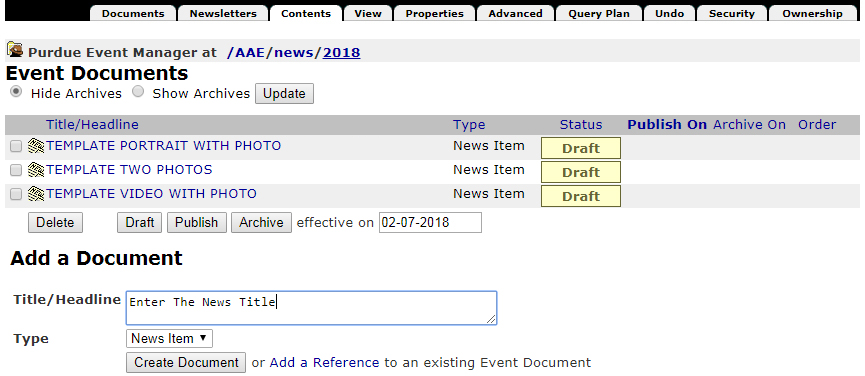Image resolution: width=865 pixels, height=376 pixels.
Task: Click the document icon beside TEMPLATE VIDEO WITH PHOTO
Action: click(x=36, y=194)
